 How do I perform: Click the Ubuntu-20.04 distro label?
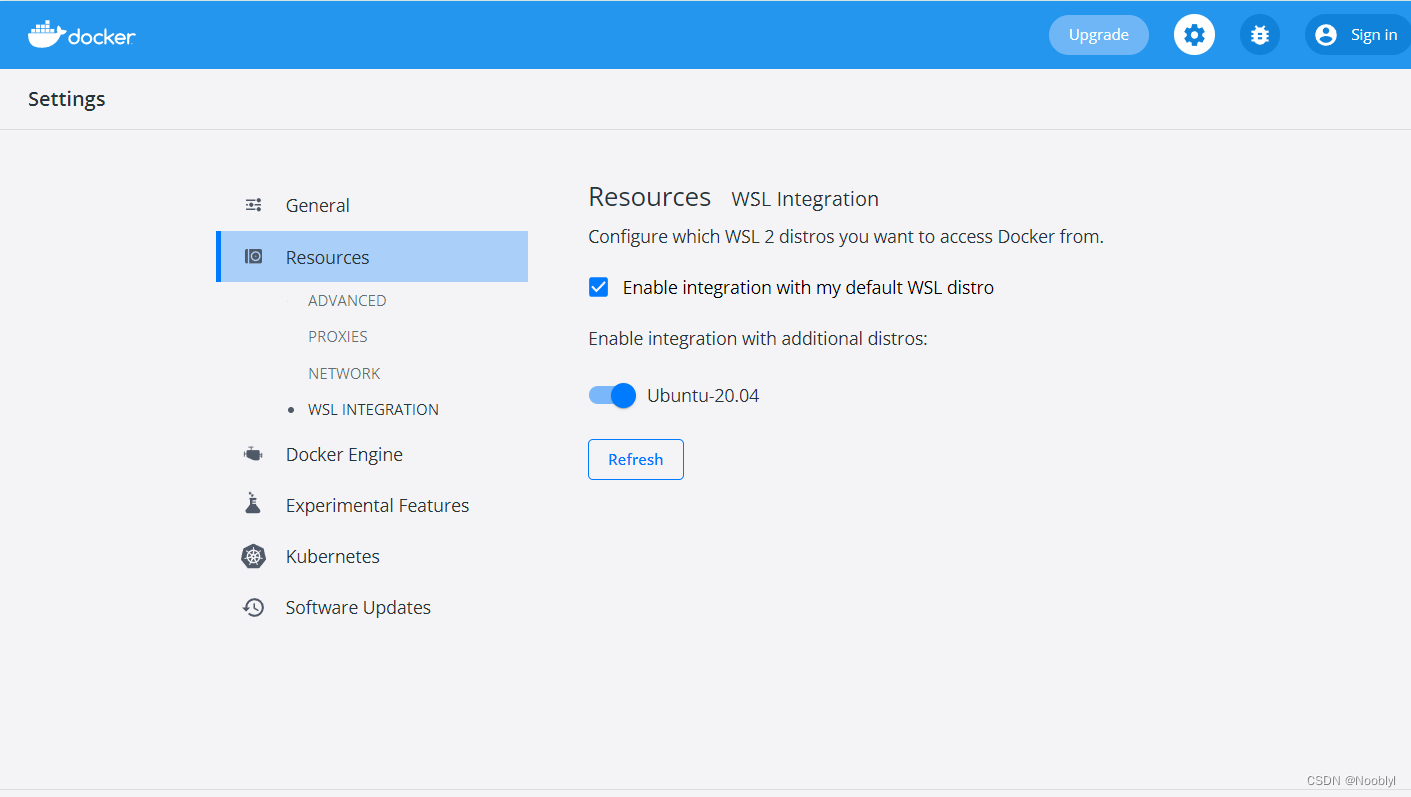coord(703,395)
